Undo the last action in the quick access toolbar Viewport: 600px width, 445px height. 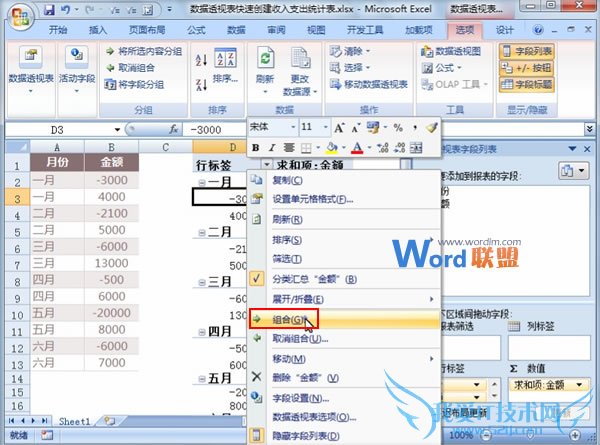(x=65, y=10)
